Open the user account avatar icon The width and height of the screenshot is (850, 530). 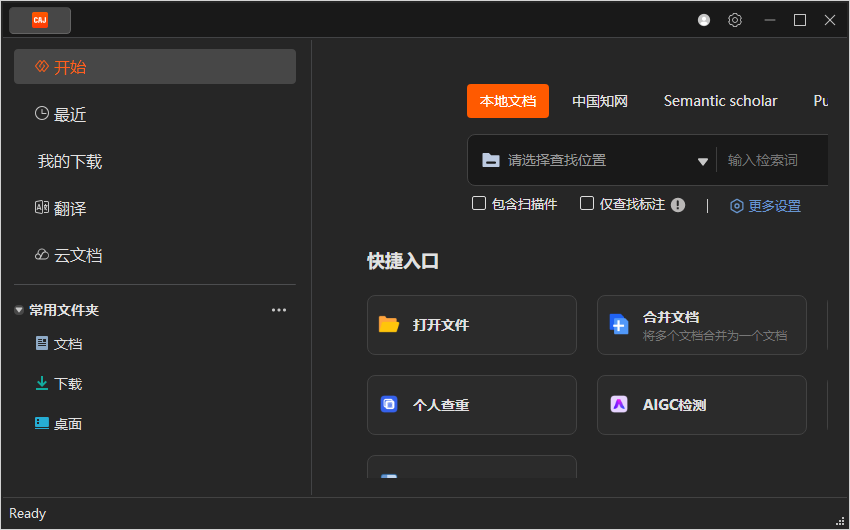[x=704, y=20]
